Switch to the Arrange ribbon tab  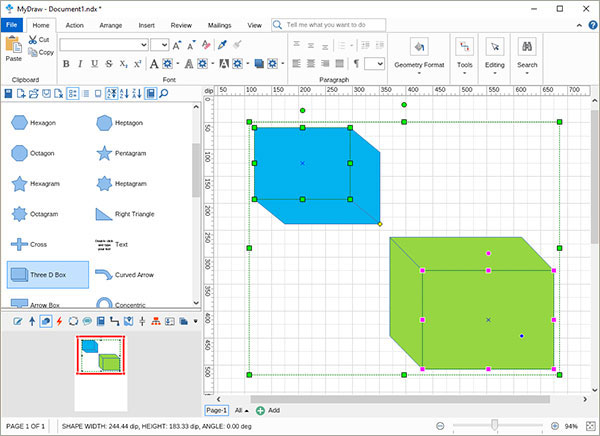tap(111, 23)
